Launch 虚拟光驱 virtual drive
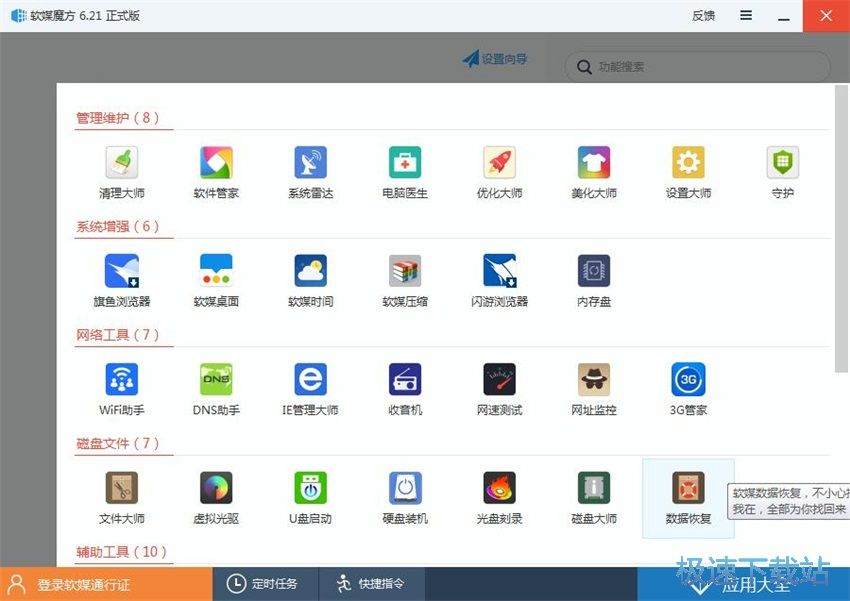This screenshot has height=601, width=850. coord(216,497)
